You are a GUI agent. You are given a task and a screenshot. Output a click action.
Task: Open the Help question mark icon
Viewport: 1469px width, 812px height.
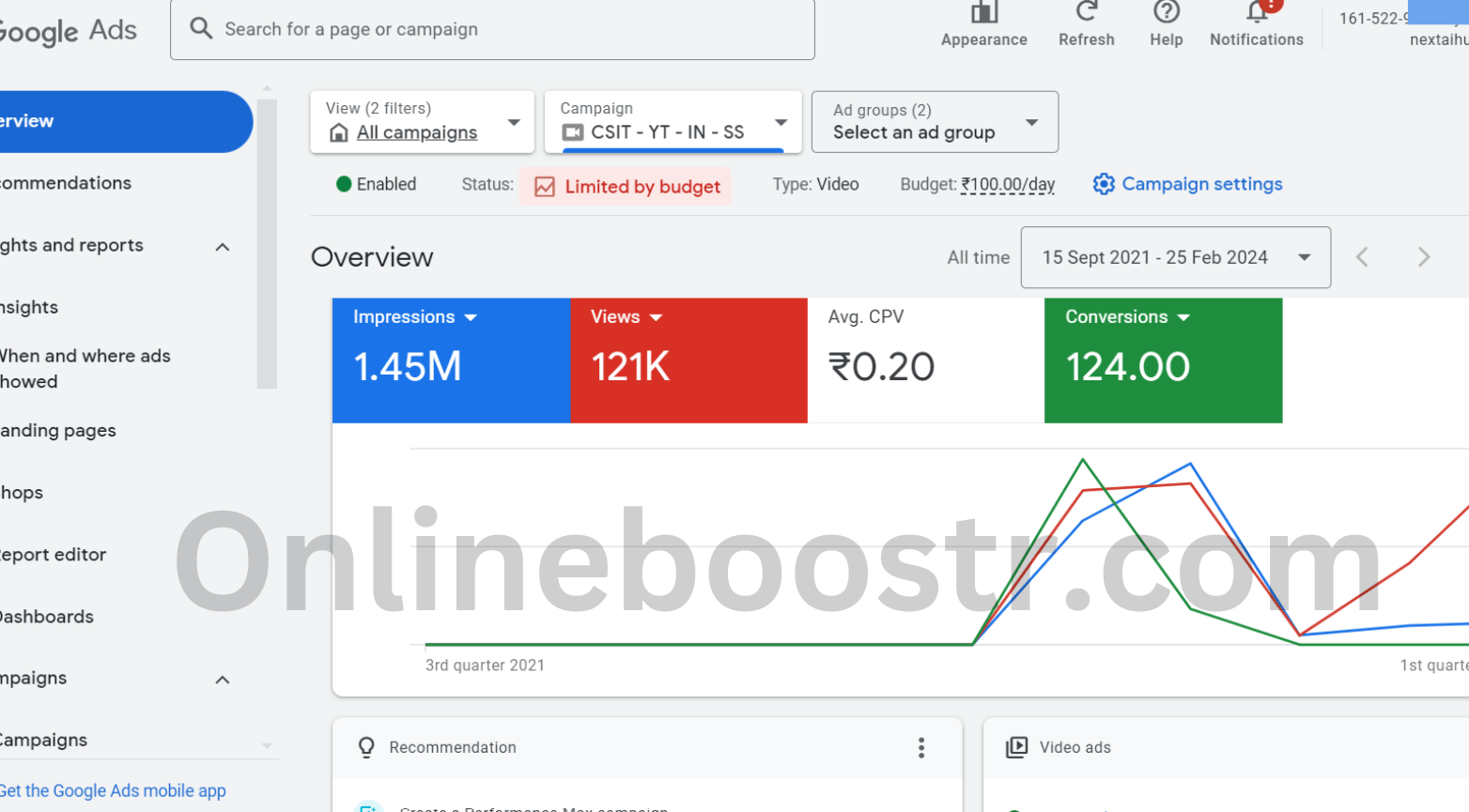[1166, 13]
